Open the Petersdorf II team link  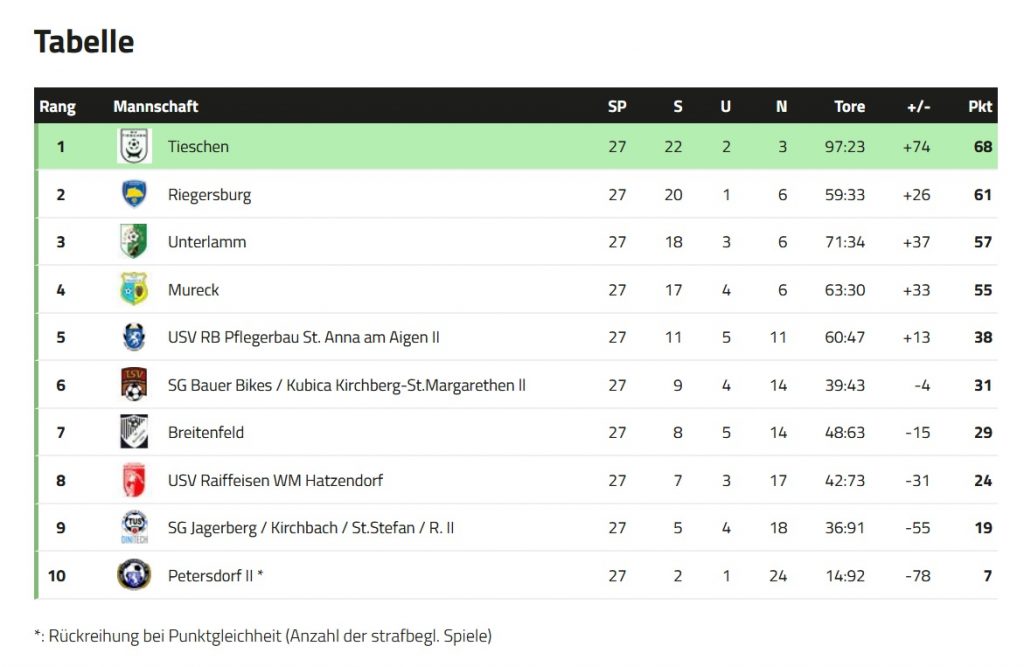tap(215, 576)
